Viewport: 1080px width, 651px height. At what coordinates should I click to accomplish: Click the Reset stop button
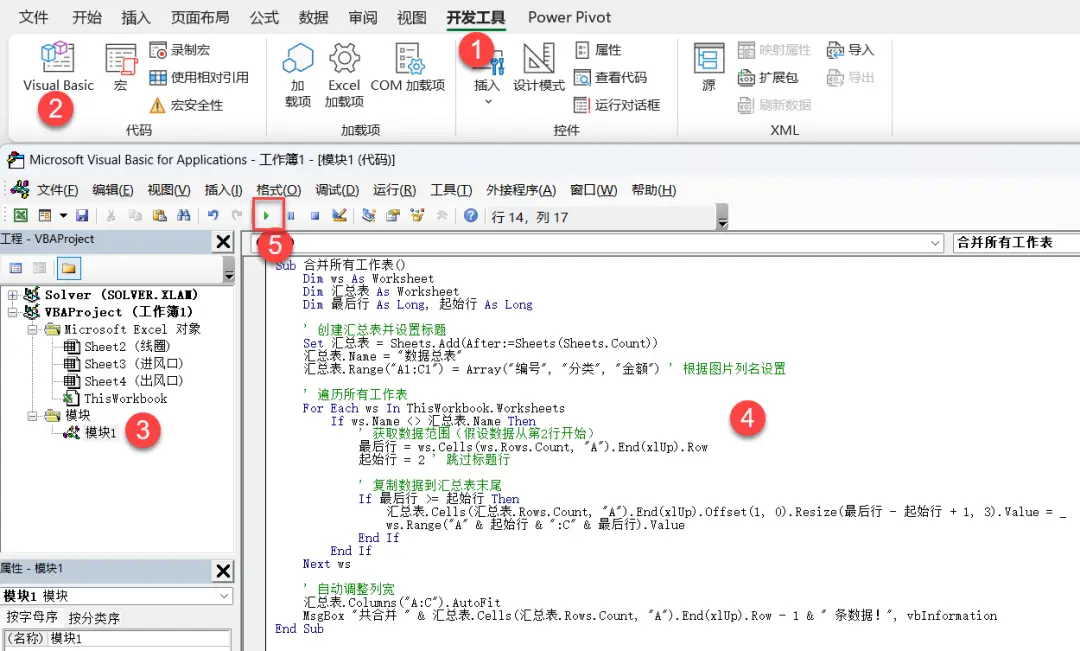pyautogui.click(x=315, y=216)
